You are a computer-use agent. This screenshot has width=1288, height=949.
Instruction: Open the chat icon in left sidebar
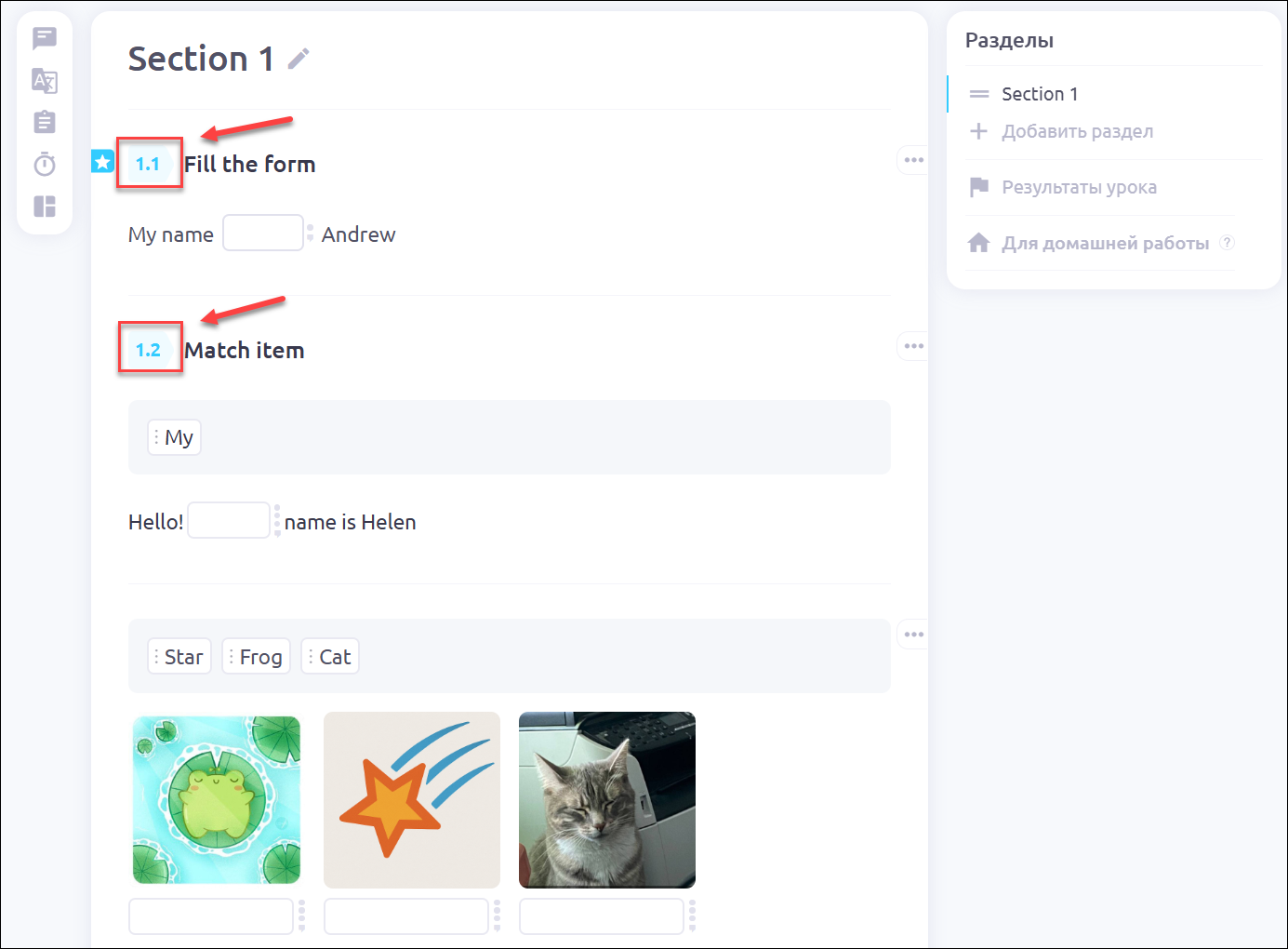coord(45,38)
